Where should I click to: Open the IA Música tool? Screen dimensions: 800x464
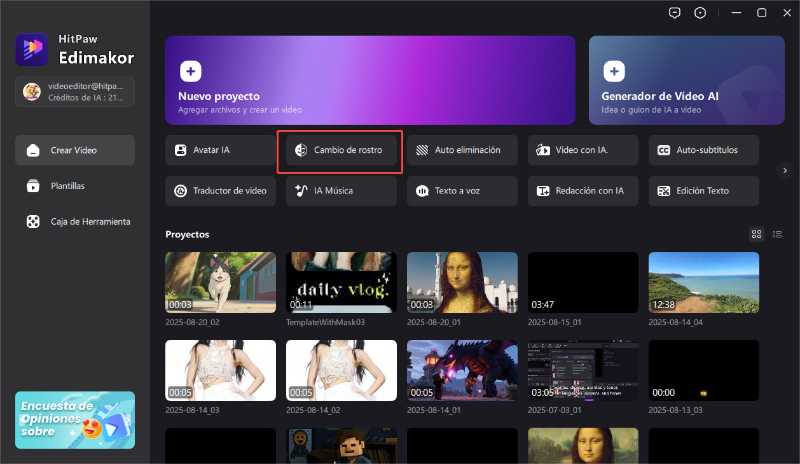[341, 191]
